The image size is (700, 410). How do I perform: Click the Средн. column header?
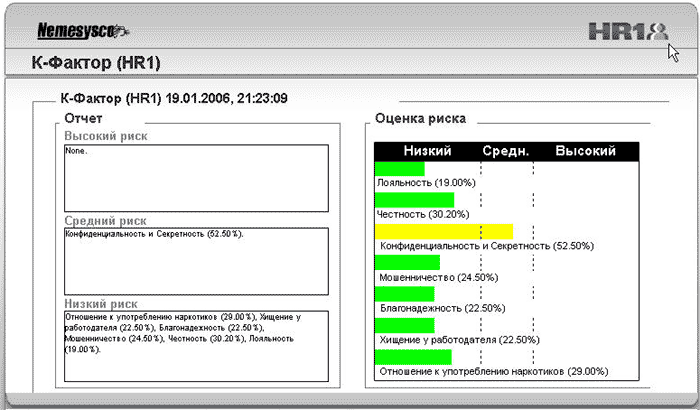coord(506,151)
